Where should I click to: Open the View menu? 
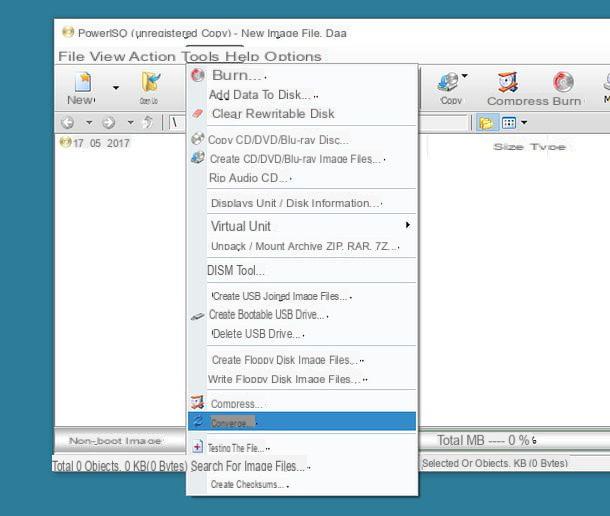pos(106,56)
